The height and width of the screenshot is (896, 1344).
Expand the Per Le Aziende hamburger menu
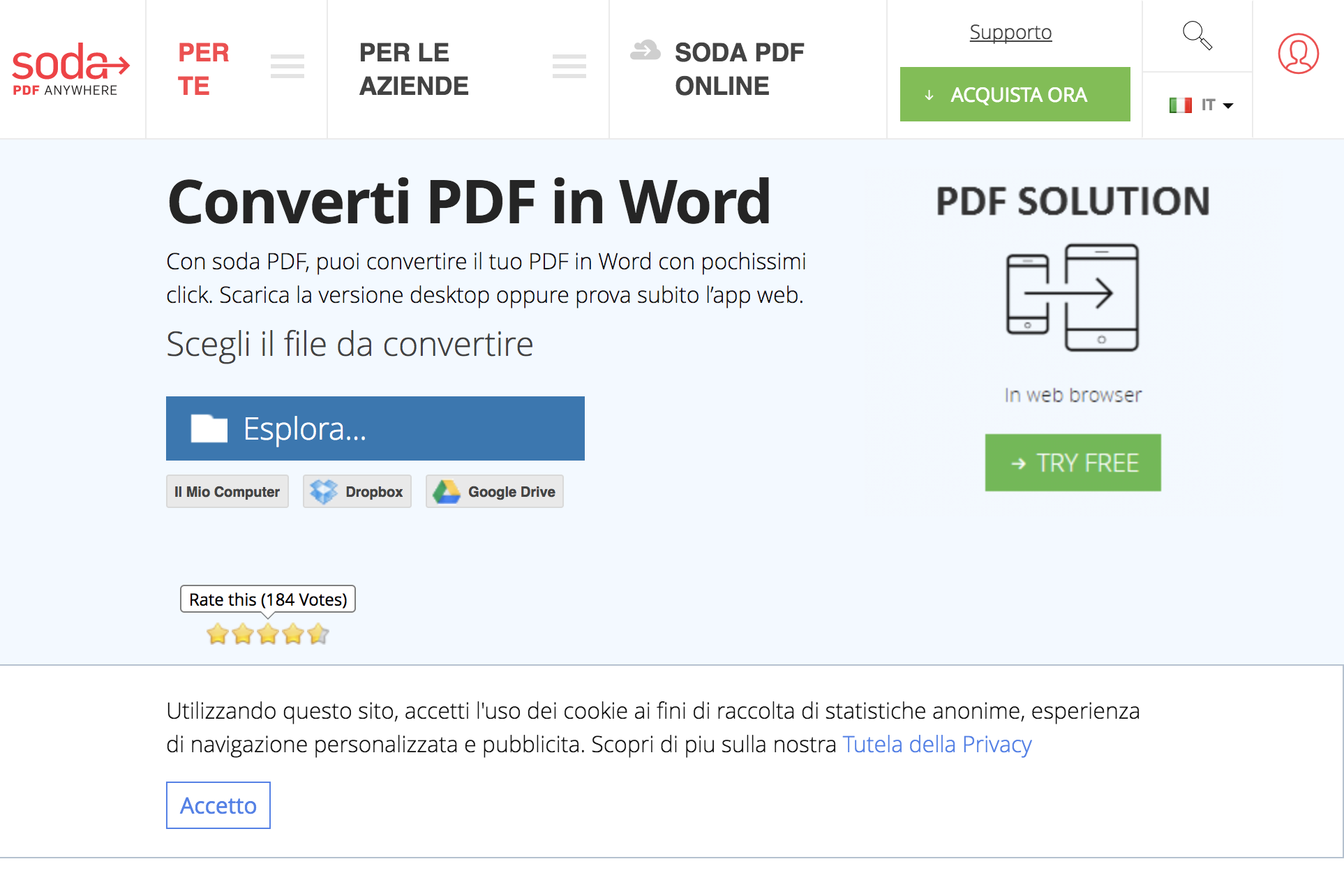click(x=569, y=66)
